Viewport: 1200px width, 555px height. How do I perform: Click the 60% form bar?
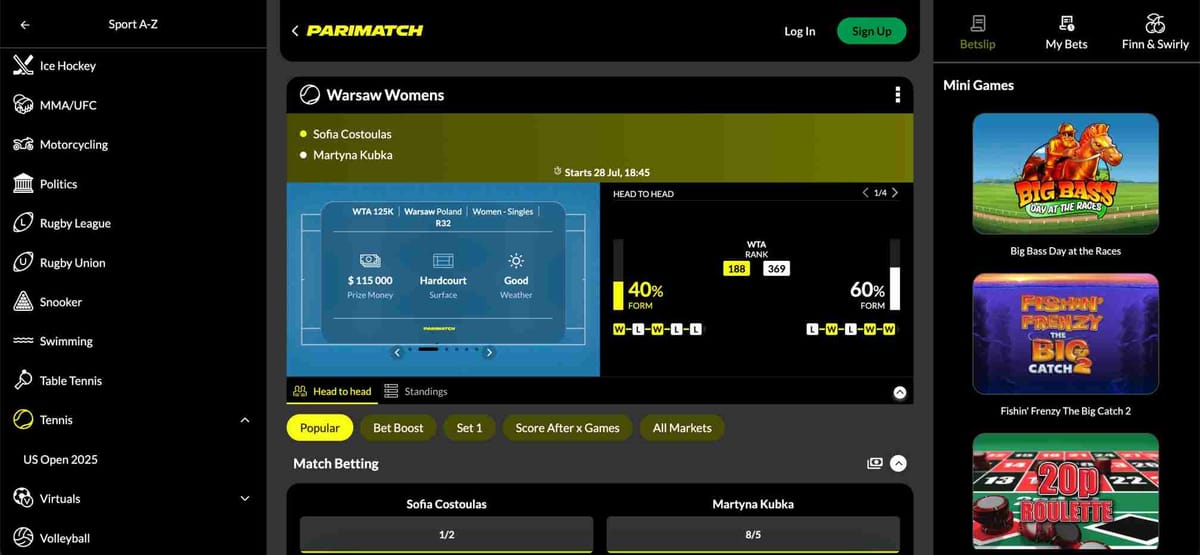click(894, 275)
